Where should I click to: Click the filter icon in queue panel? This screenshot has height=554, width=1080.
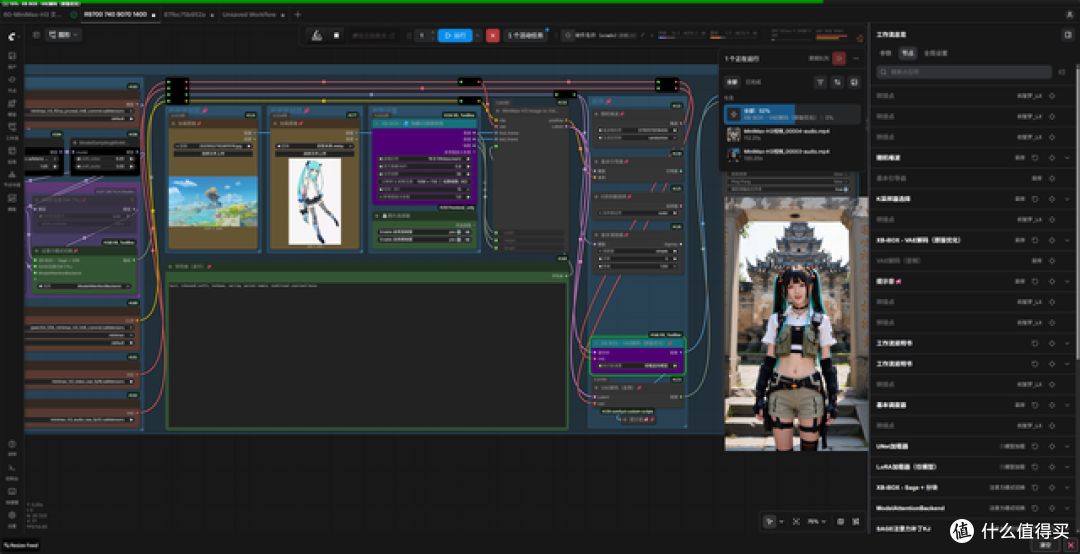[x=820, y=82]
